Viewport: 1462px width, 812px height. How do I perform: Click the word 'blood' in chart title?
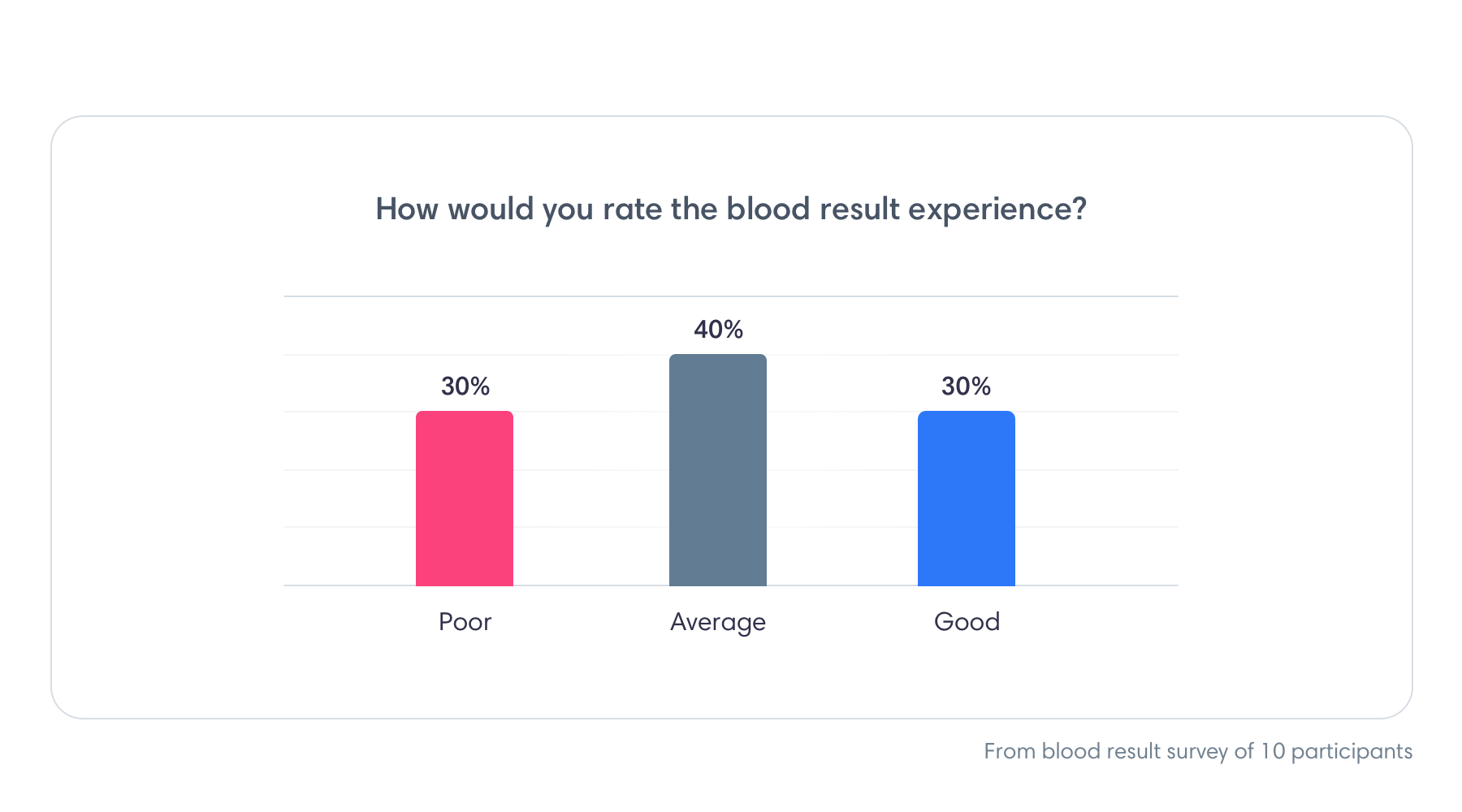768,209
